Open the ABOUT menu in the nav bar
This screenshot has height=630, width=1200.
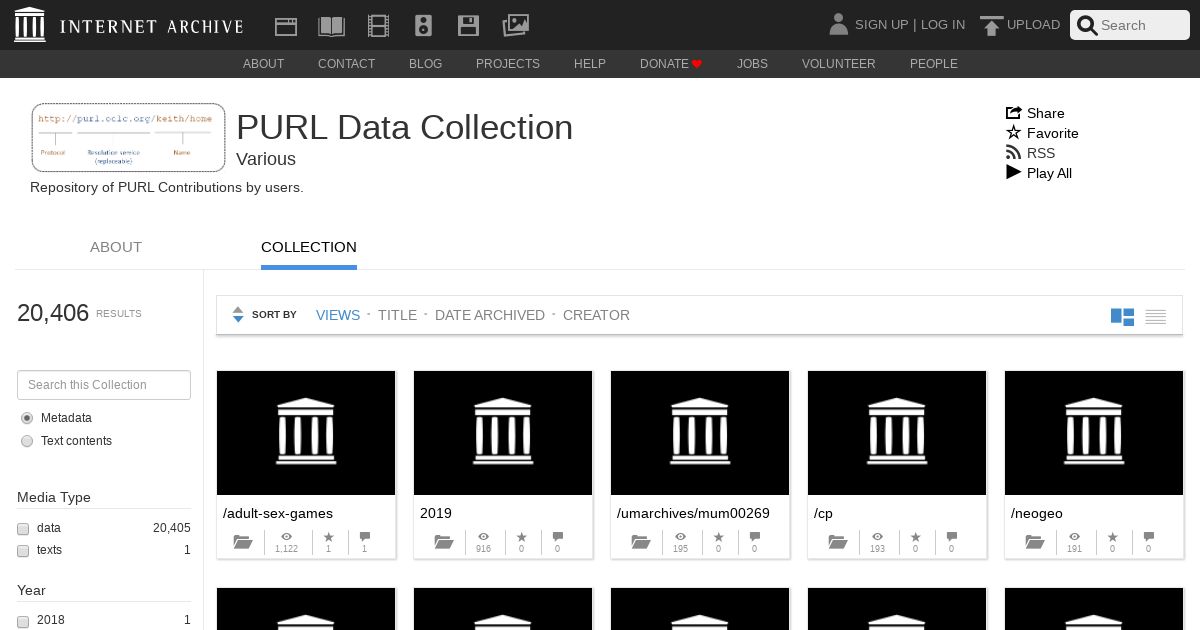pyautogui.click(x=264, y=64)
